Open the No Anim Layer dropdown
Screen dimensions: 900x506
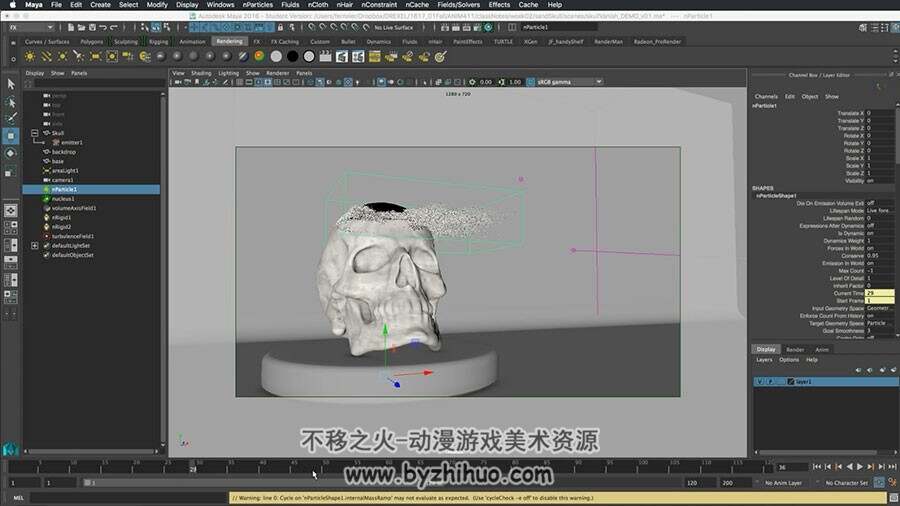coord(783,483)
